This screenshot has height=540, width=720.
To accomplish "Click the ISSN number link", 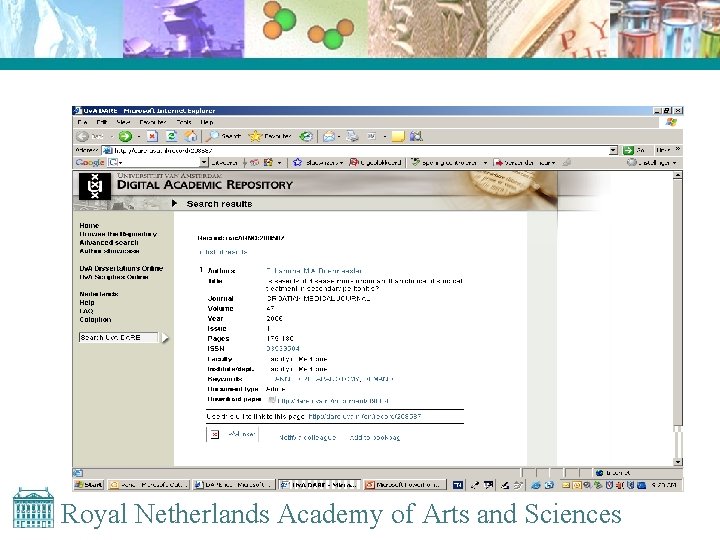I will click(x=283, y=349).
